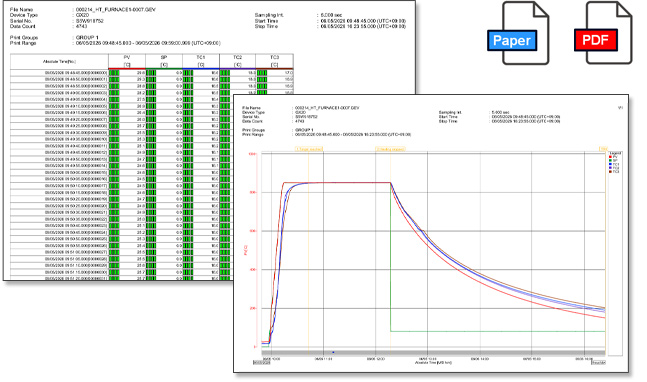Click the Print Range label on the table page
The width and height of the screenshot is (647, 382).
(x=24, y=43)
